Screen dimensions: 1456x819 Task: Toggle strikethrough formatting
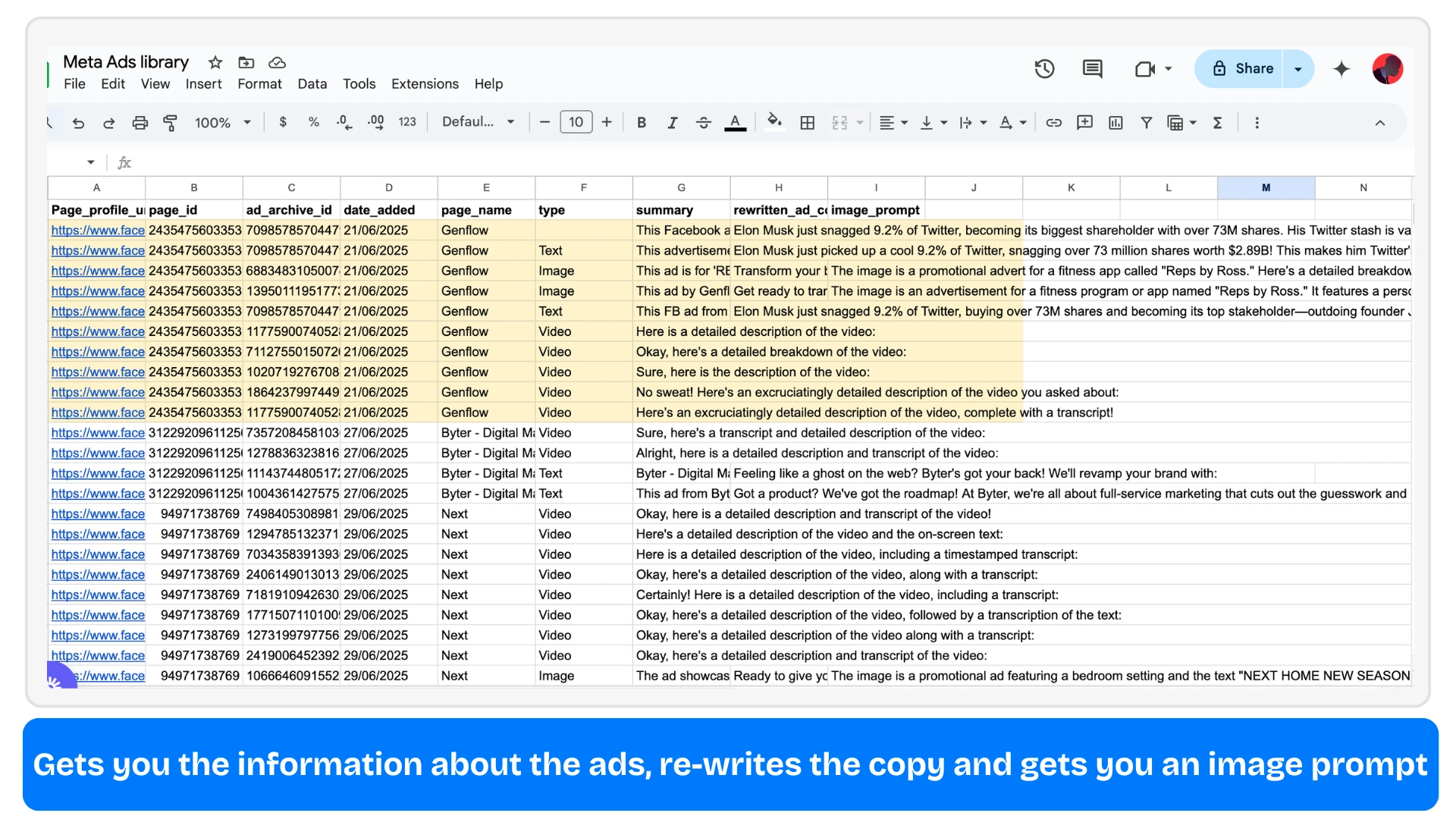tap(703, 123)
